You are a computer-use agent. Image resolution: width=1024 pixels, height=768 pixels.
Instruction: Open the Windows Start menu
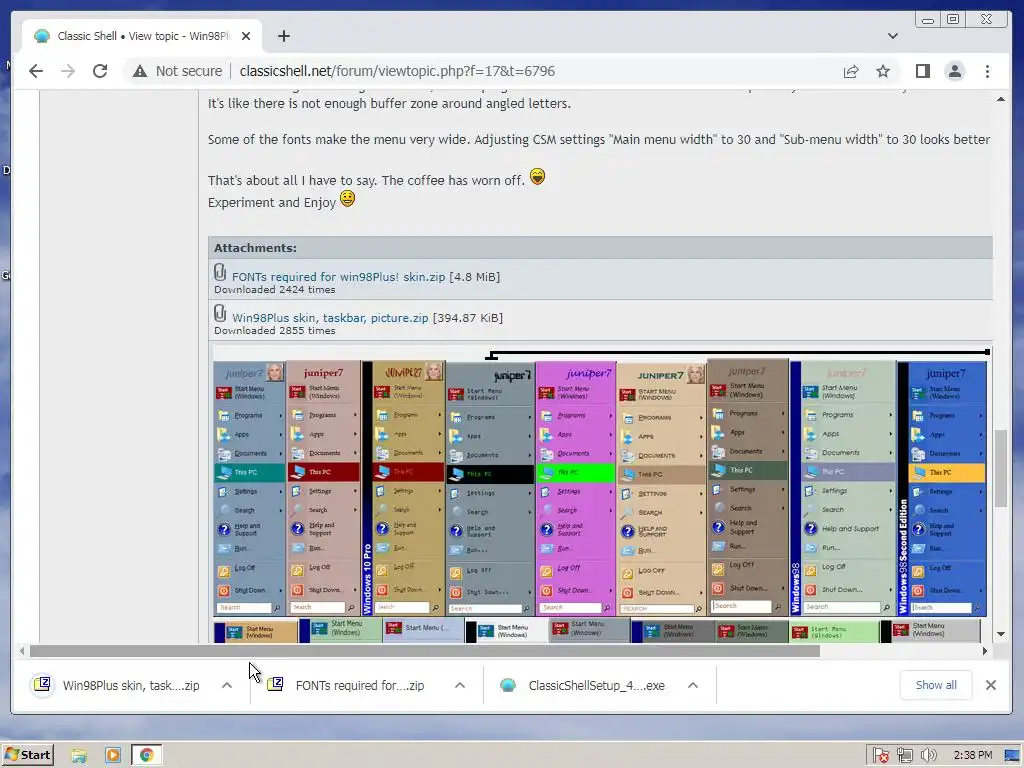point(27,755)
